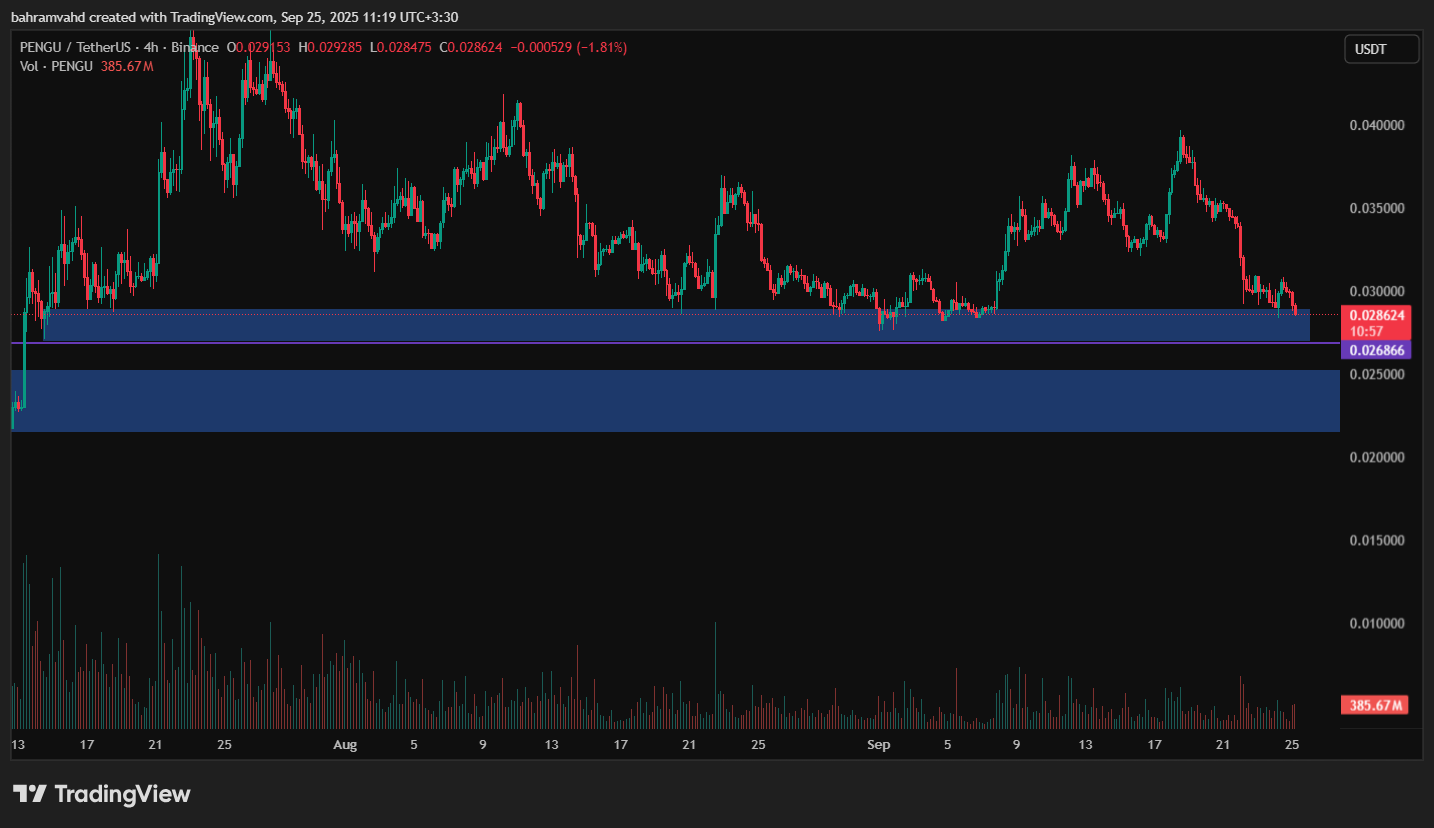
Task: Click the Sep label on time axis
Action: [878, 745]
